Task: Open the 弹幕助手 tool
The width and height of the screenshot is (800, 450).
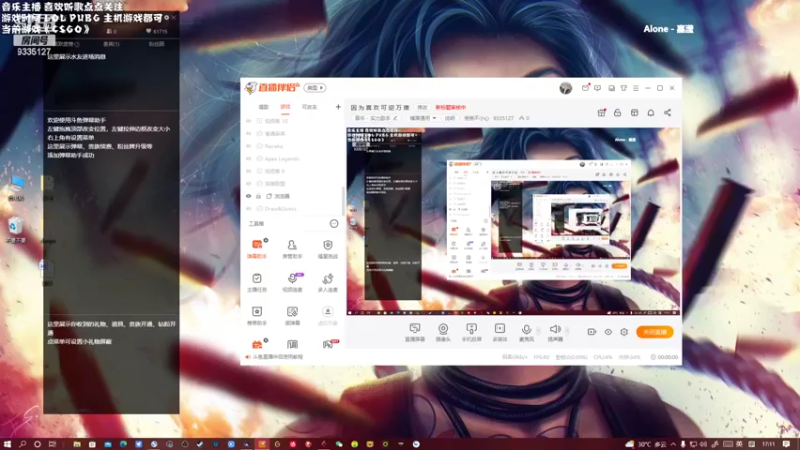Action: (x=257, y=248)
